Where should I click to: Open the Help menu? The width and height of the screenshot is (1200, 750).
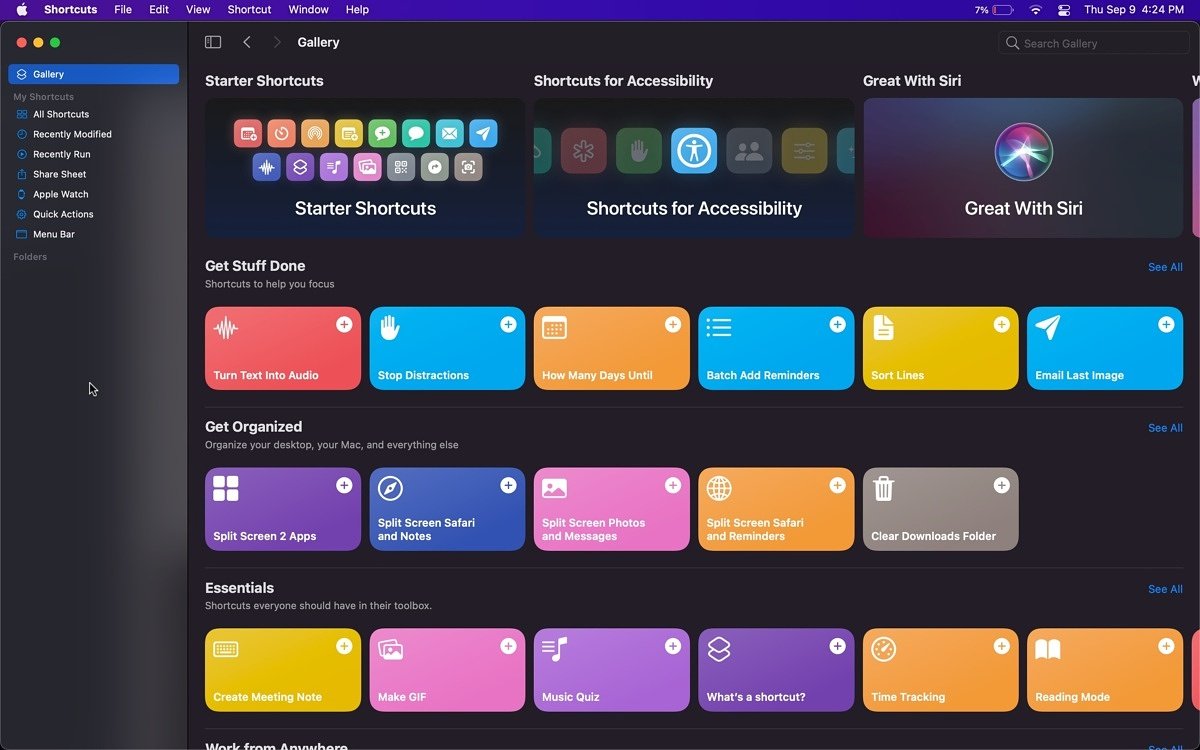357,10
